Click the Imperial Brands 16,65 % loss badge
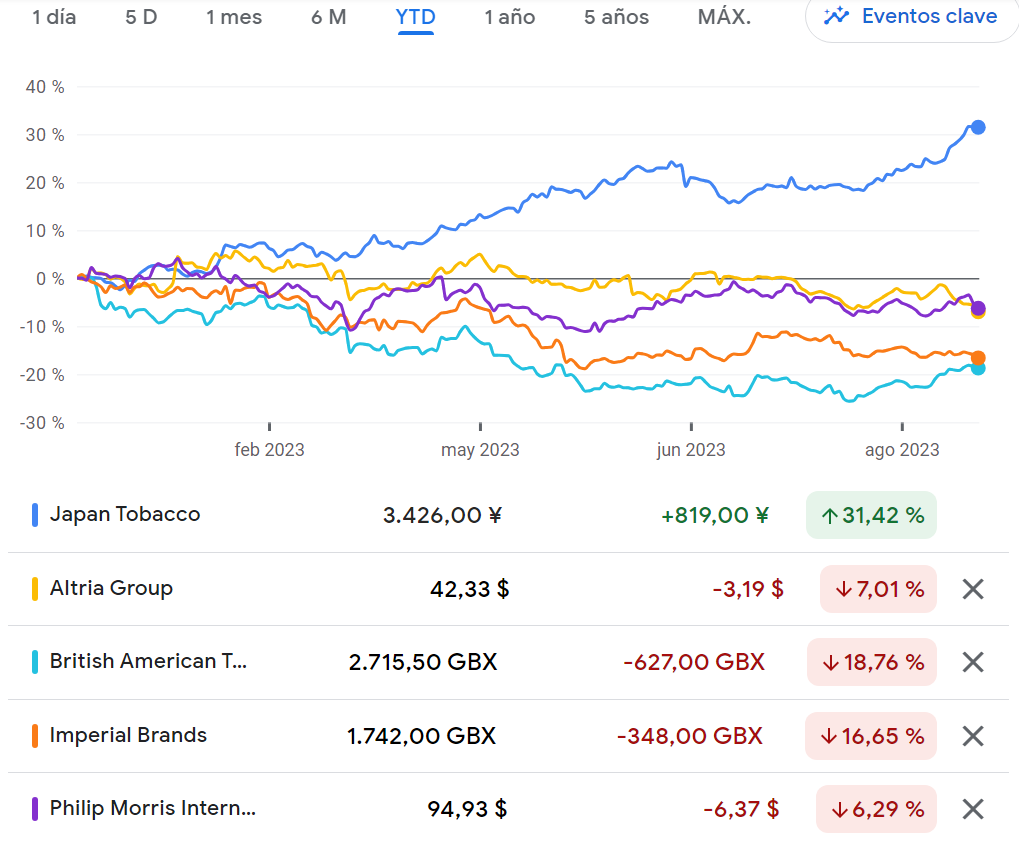1019x841 pixels. point(871,736)
